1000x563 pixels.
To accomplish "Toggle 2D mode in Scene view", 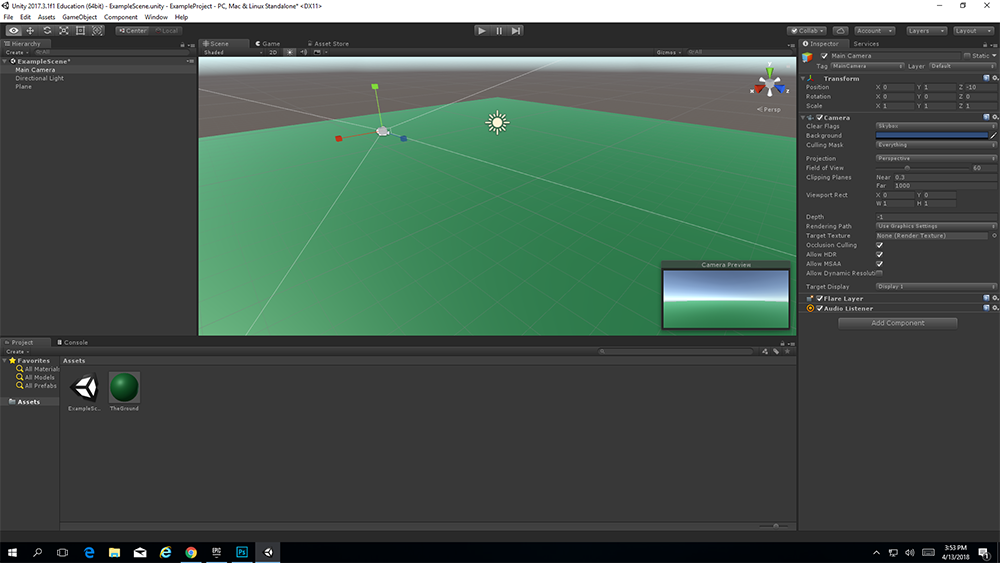I will (x=273, y=52).
